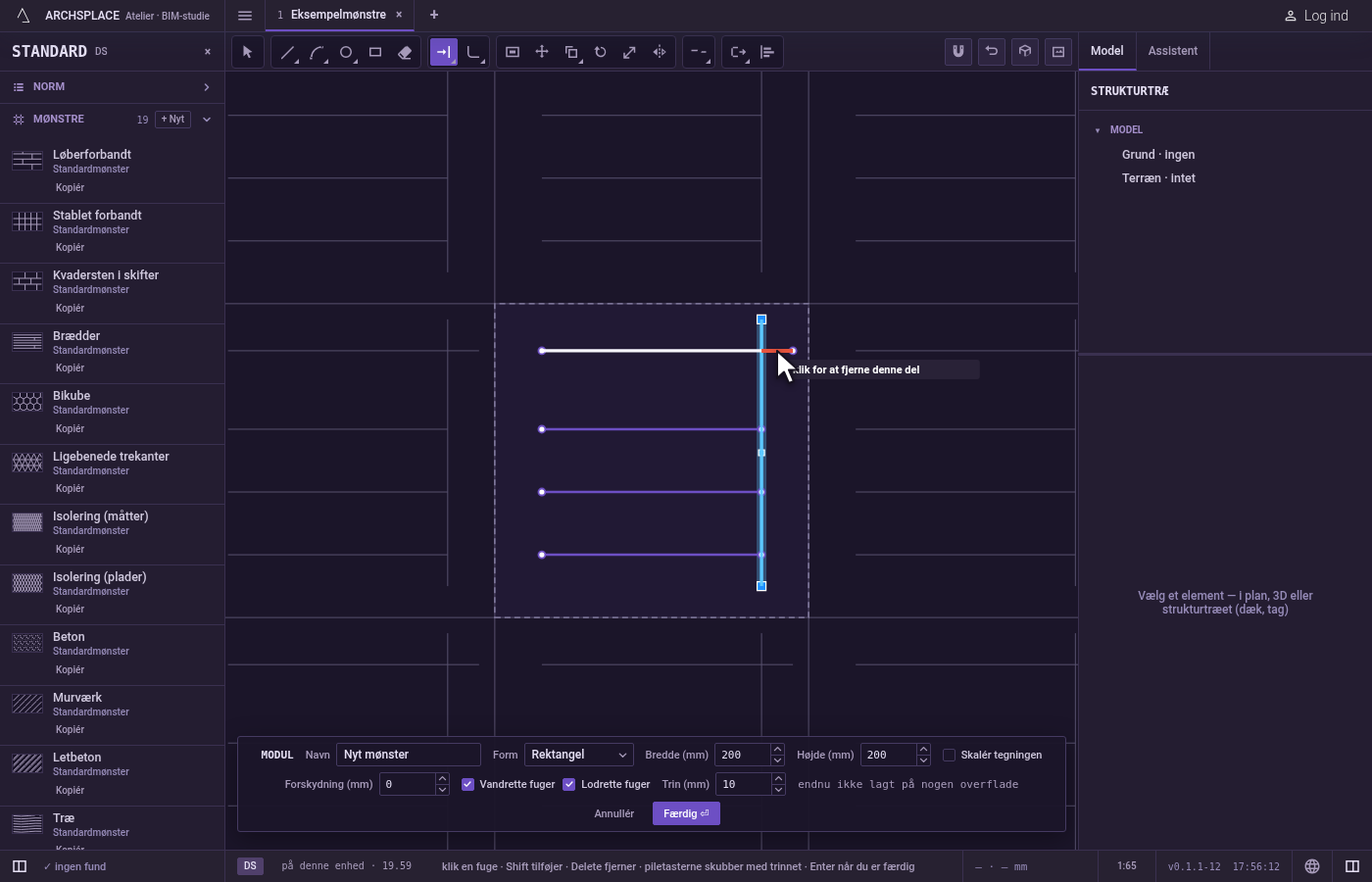Click the + Nyt pattern button
1372x882 pixels.
172,119
